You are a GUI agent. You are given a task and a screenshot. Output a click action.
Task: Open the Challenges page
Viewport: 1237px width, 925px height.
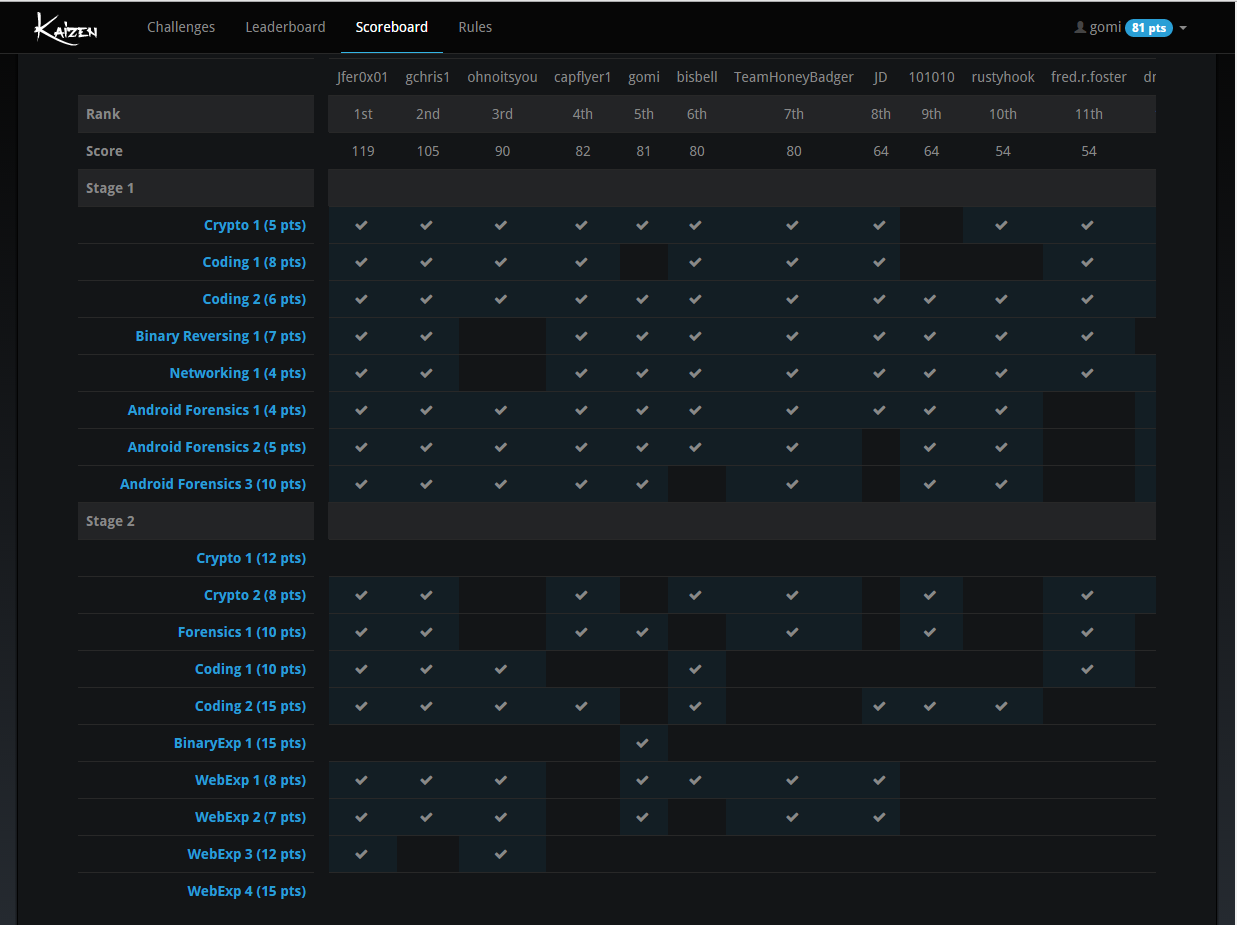click(181, 27)
